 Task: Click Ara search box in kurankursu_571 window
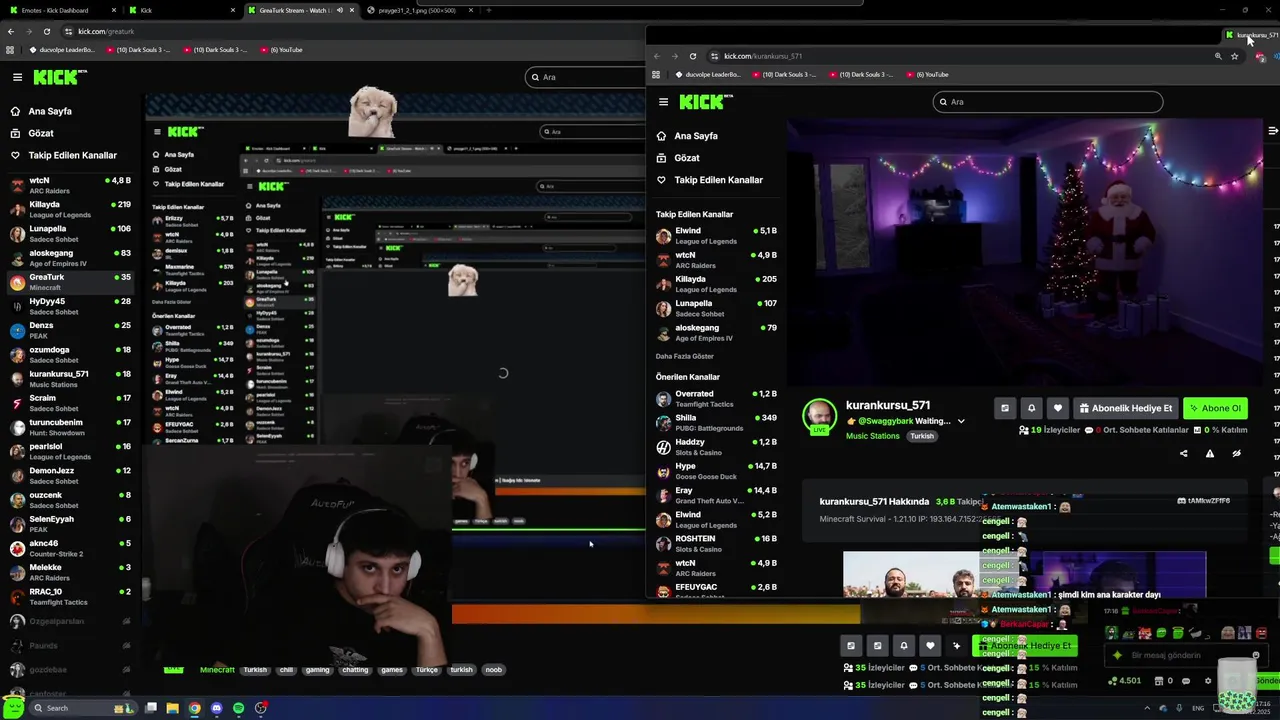(1048, 102)
